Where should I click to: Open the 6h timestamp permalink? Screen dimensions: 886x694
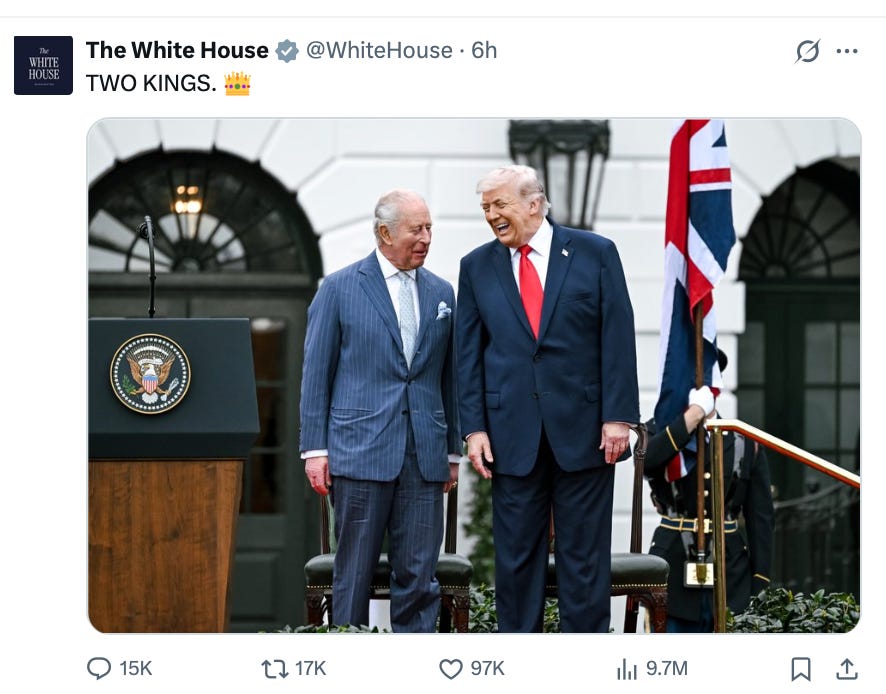click(484, 50)
